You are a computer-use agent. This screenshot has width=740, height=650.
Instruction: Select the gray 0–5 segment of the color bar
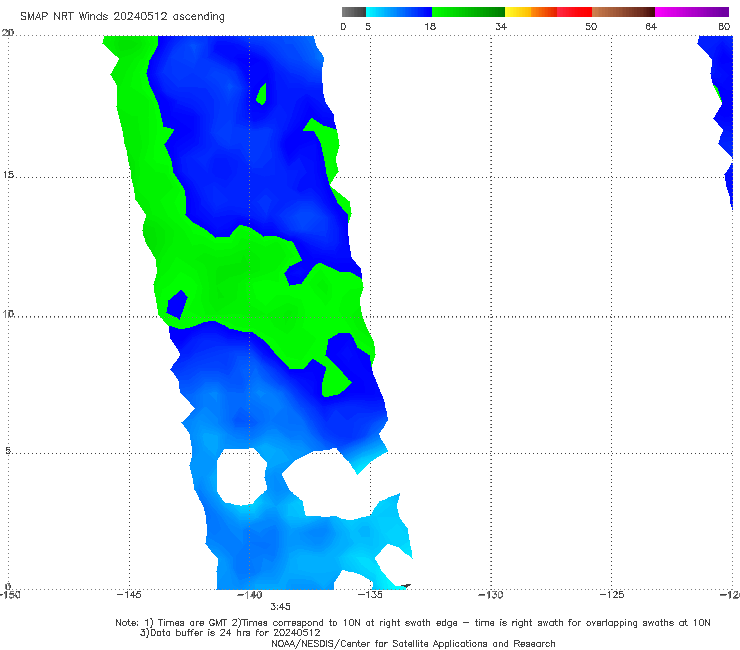point(354,12)
